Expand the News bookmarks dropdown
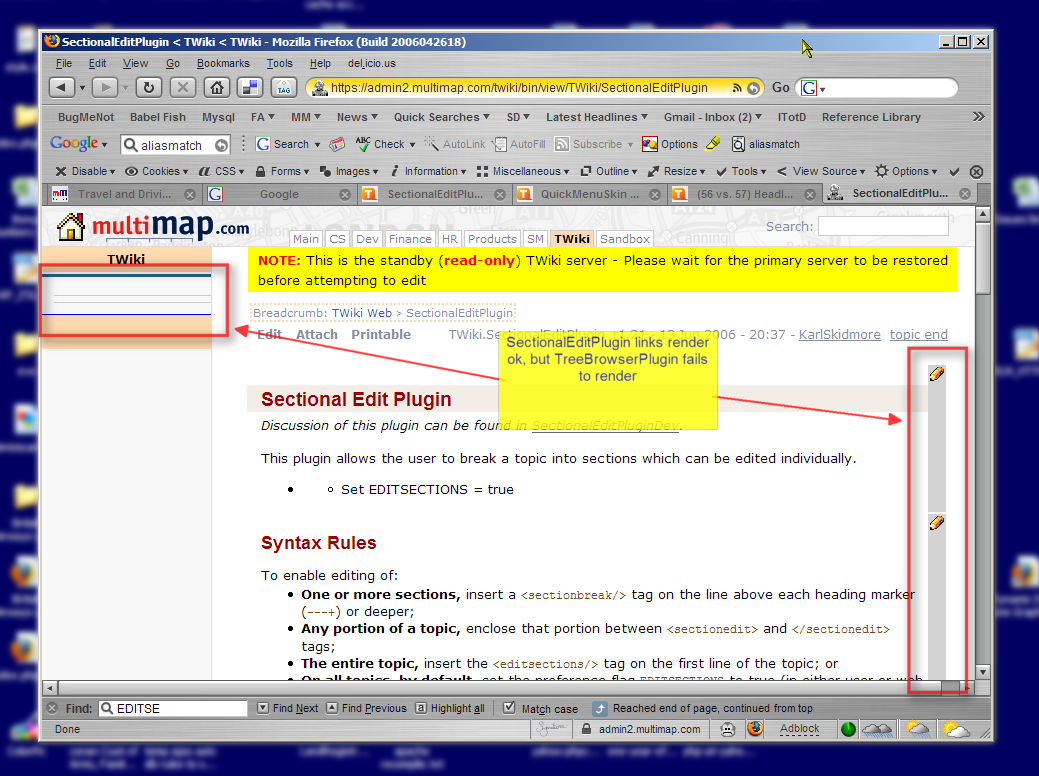 [356, 117]
